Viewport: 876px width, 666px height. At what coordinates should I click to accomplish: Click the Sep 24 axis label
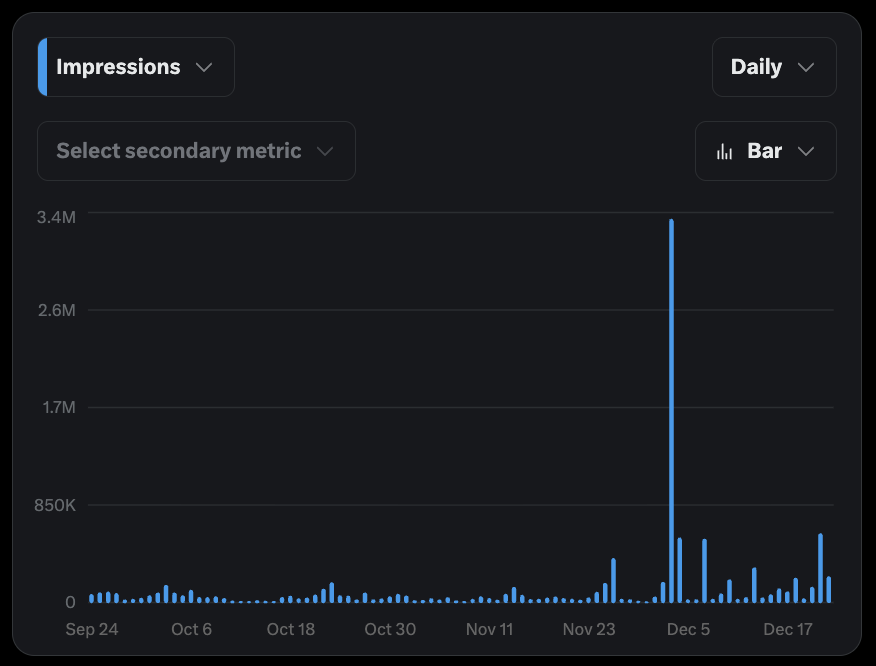coord(91,629)
